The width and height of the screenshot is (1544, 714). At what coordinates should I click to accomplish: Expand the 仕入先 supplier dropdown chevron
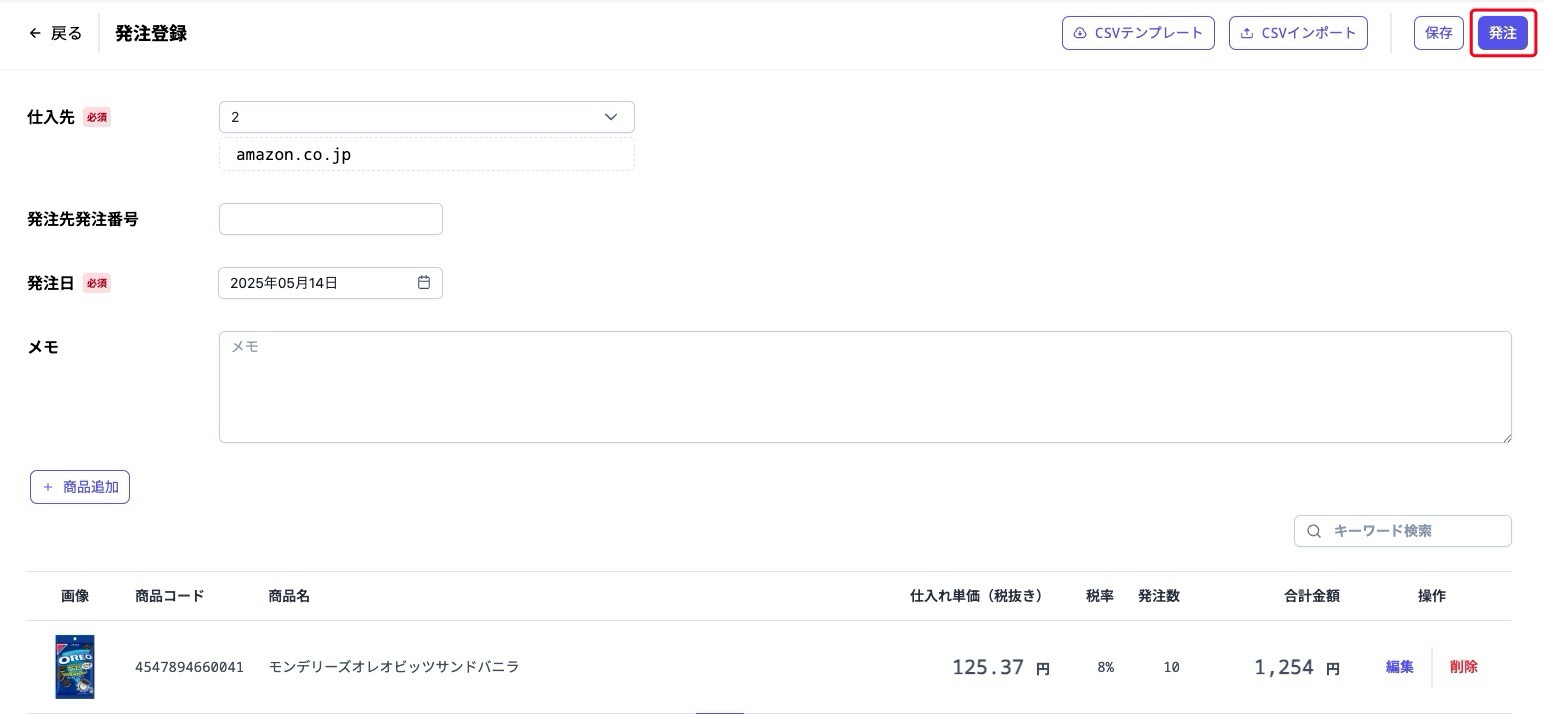click(x=610, y=116)
